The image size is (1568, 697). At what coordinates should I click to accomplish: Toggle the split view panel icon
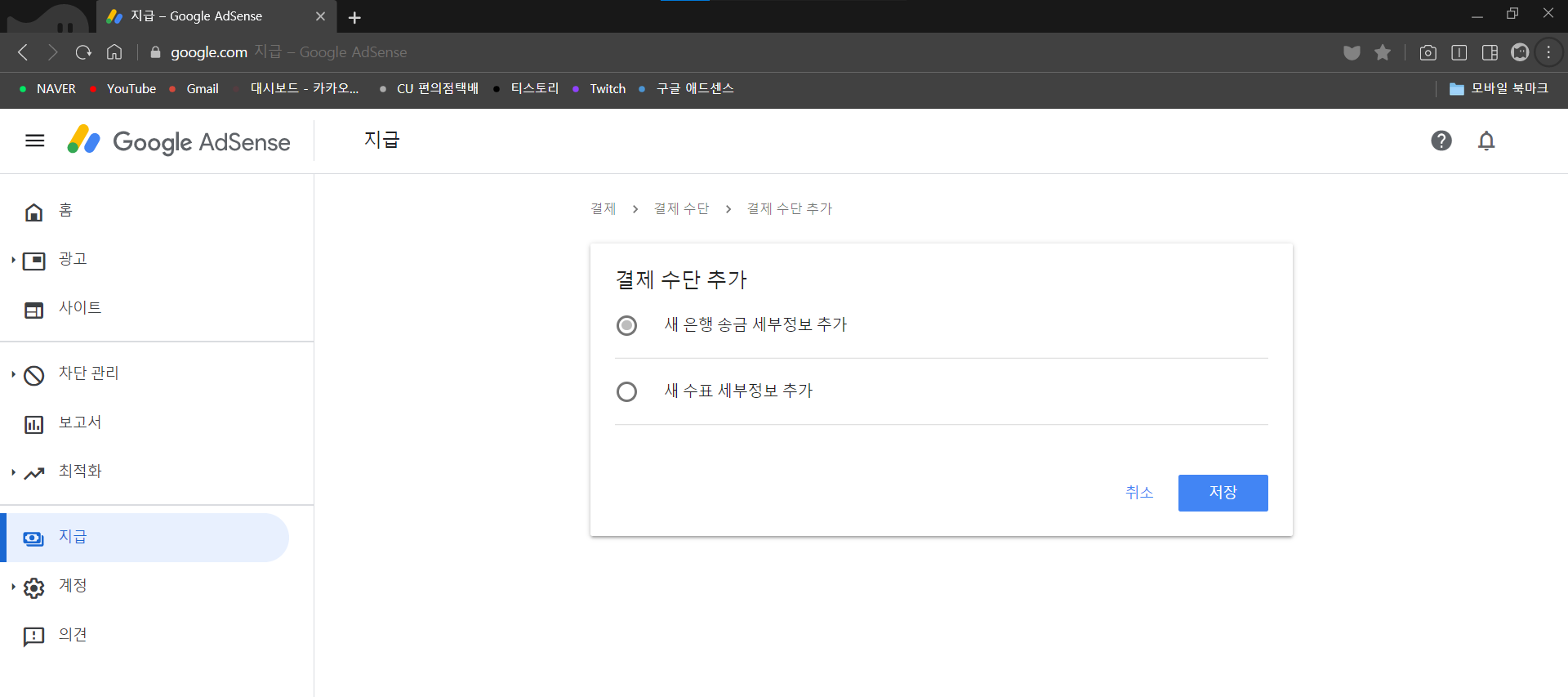(x=1459, y=52)
